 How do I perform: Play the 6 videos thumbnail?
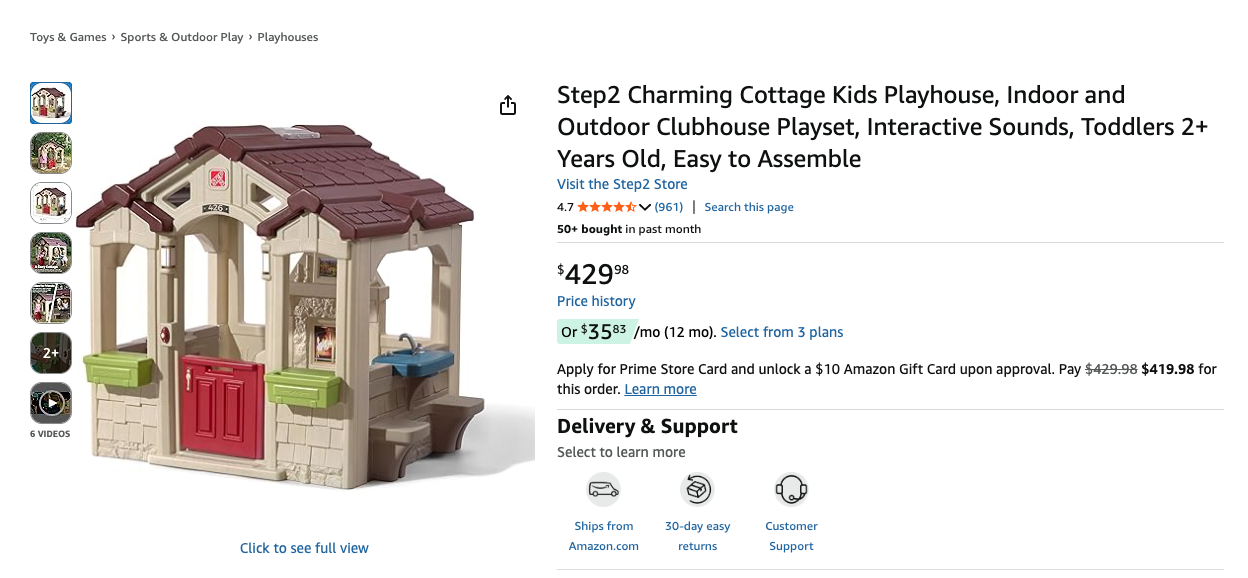pyautogui.click(x=51, y=403)
